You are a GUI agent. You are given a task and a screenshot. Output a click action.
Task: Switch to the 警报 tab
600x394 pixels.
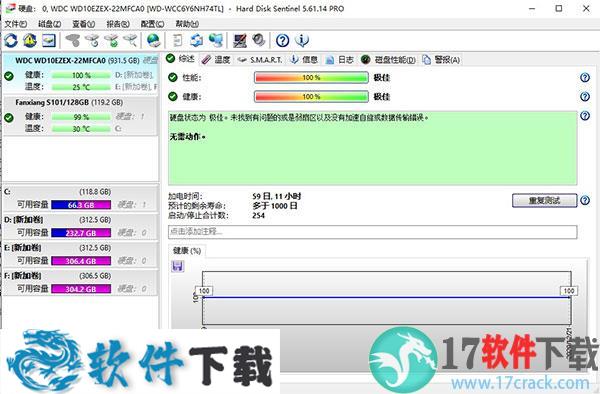click(x=441, y=59)
